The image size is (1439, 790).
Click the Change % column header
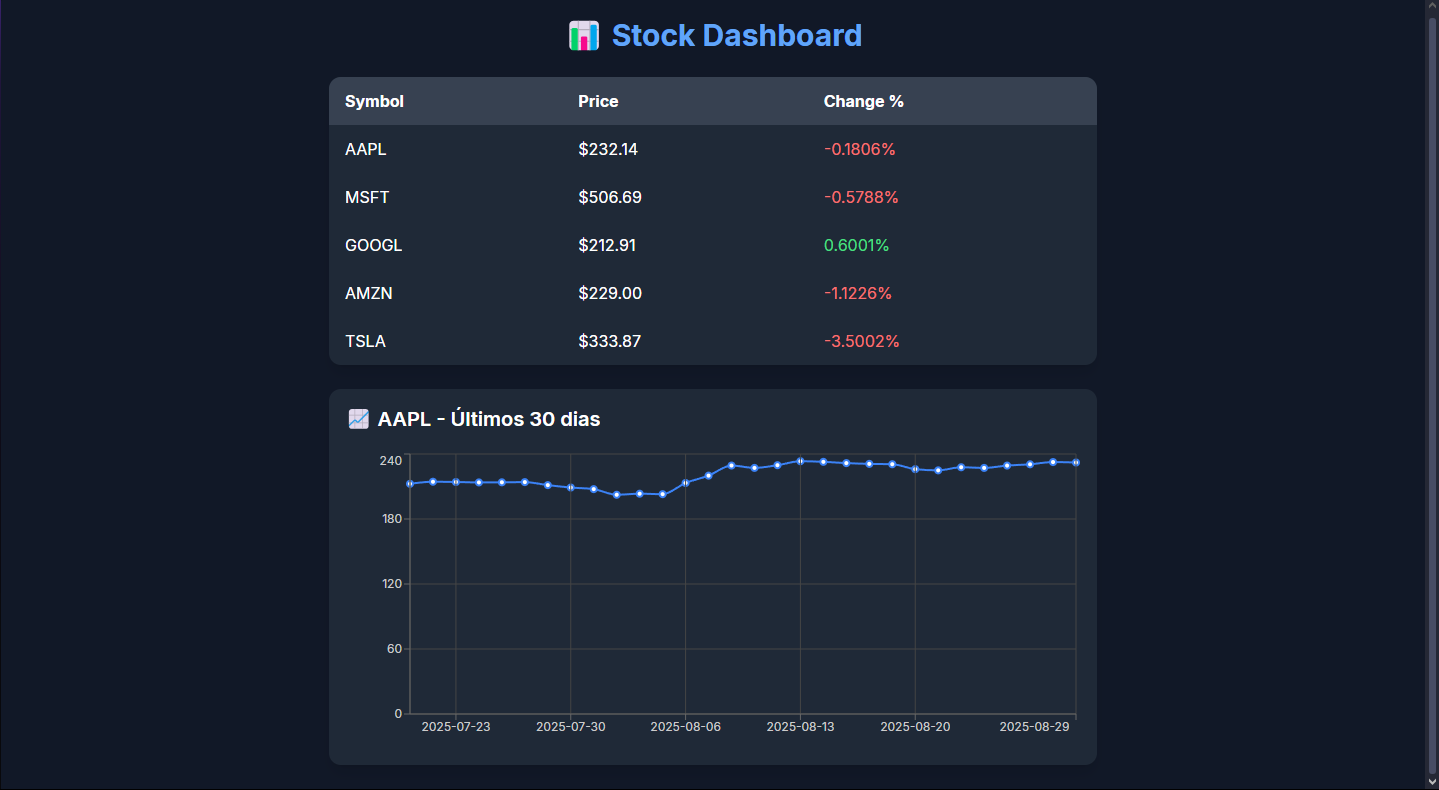point(863,101)
